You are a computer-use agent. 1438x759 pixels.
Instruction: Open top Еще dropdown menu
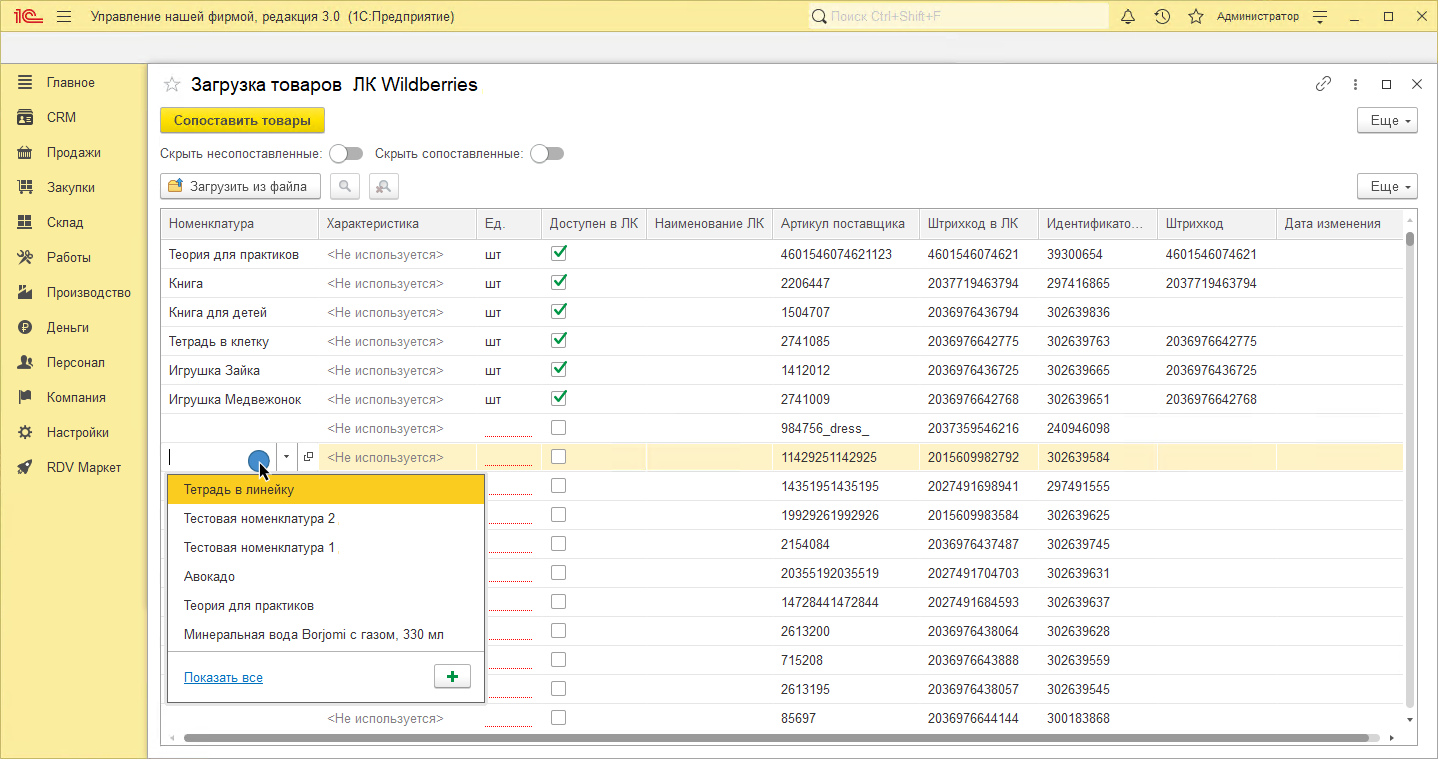tap(1387, 120)
